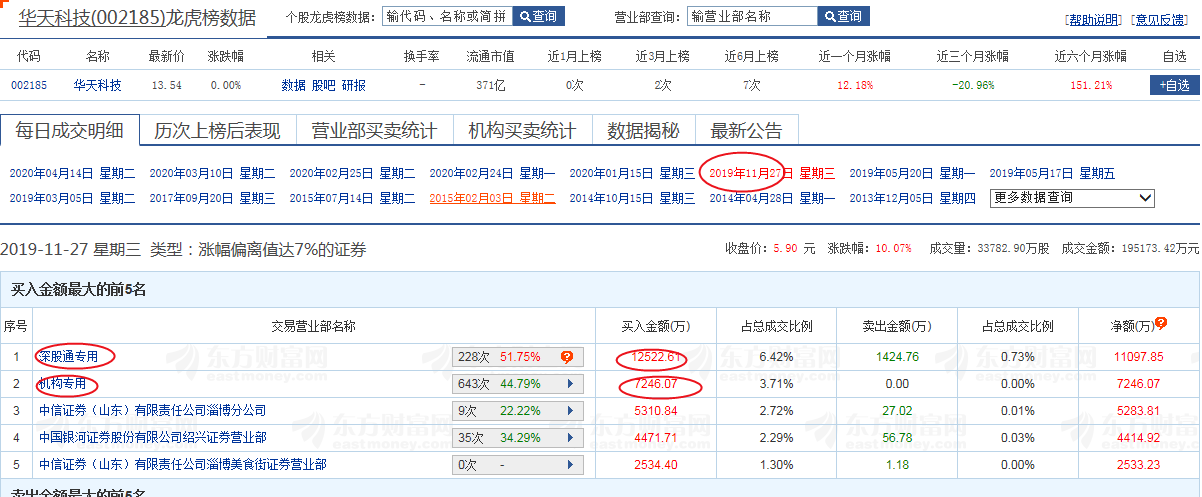Image resolution: width=1202 pixels, height=497 pixels.
Task: Expand the 9次 22.22% arrow for 中信证券淄博分公司
Action: (571, 410)
